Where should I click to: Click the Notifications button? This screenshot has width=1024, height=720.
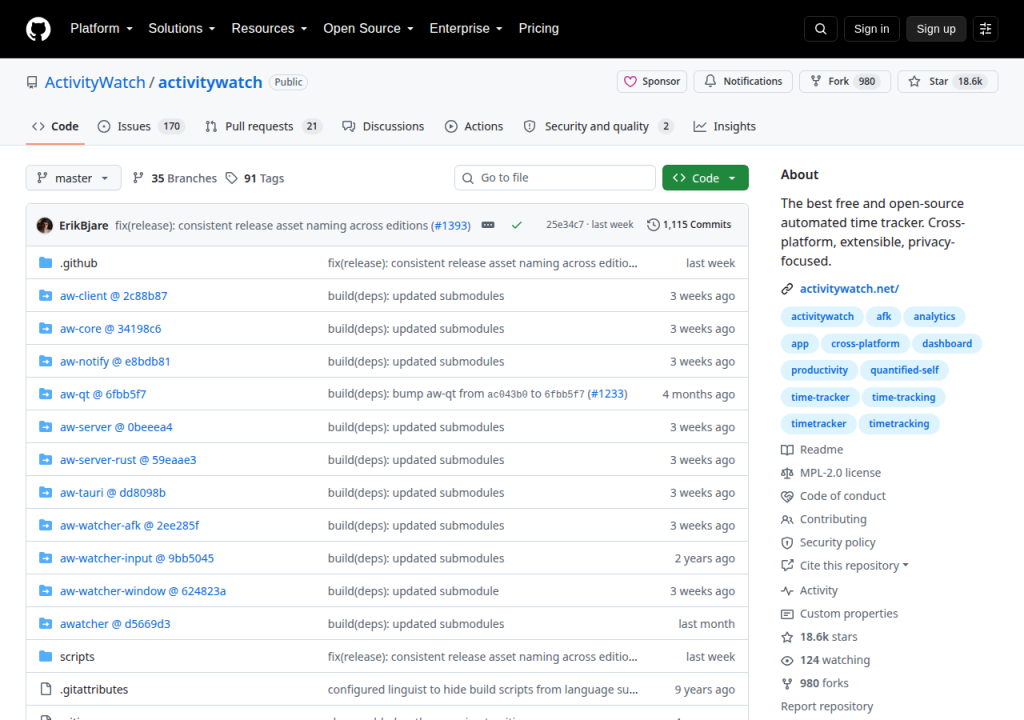(x=743, y=81)
